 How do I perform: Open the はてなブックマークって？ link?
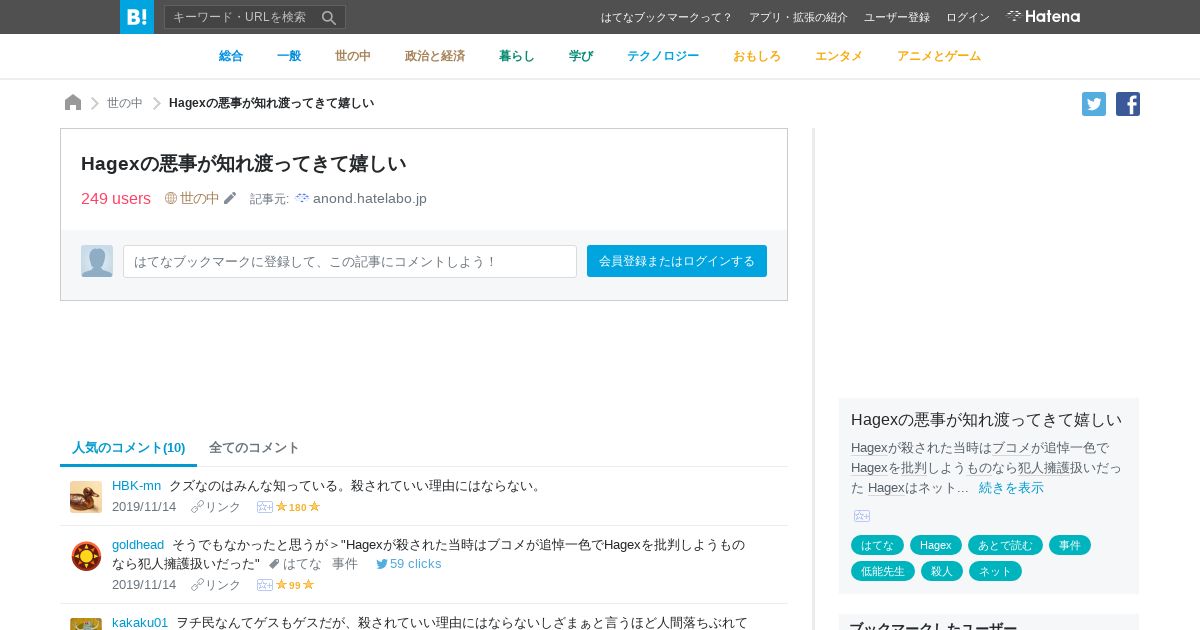point(667,17)
